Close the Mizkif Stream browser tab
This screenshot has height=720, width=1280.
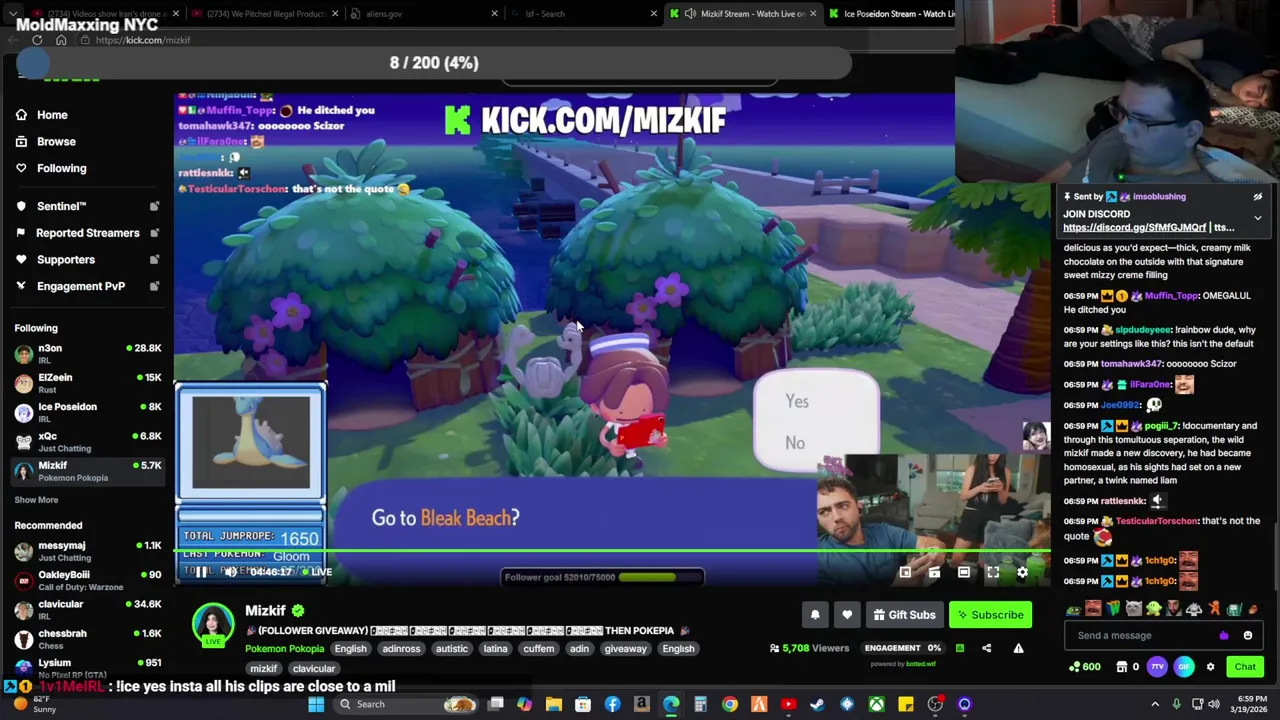813,14
